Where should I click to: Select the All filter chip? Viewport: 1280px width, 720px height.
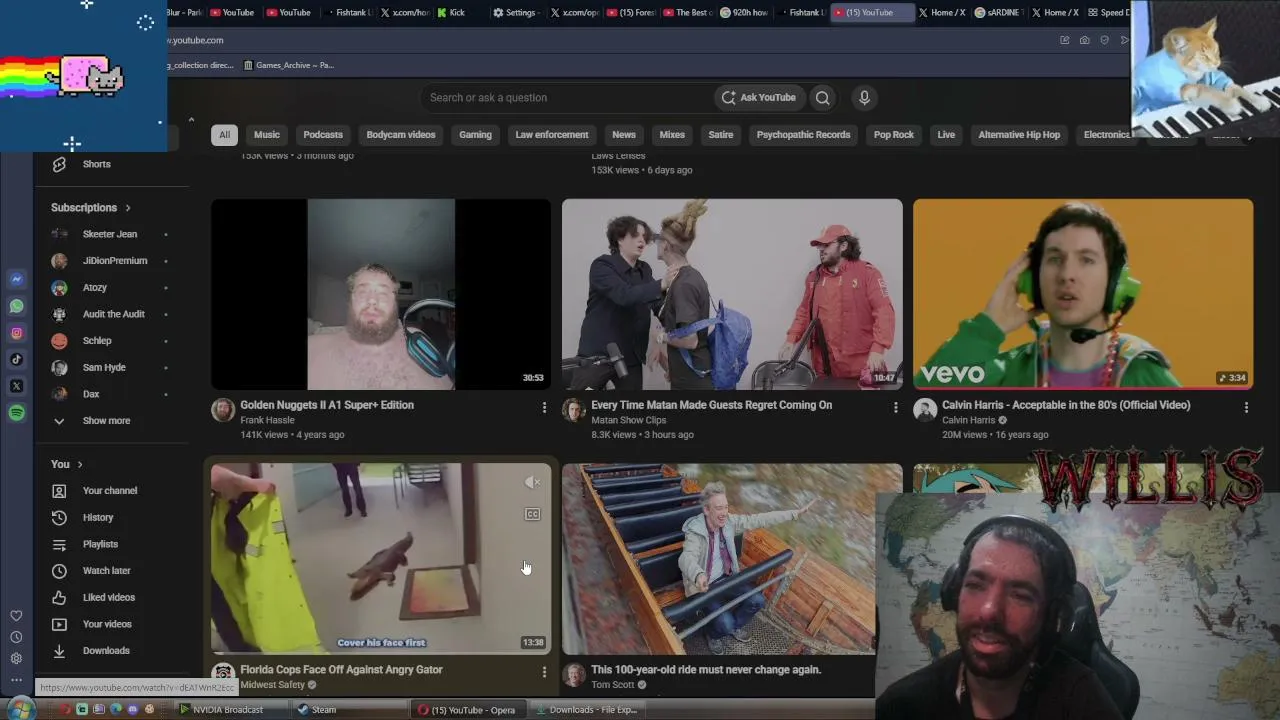(224, 135)
